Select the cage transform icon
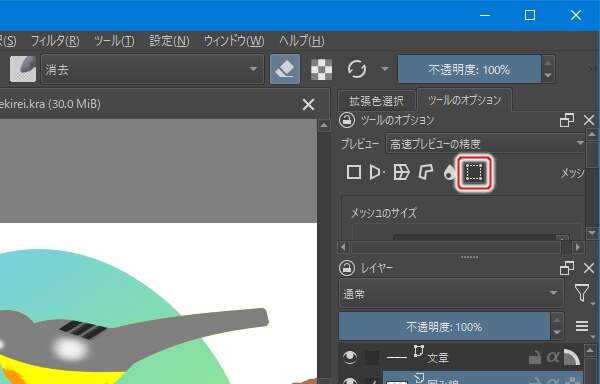600x384 pixels. (x=426, y=172)
